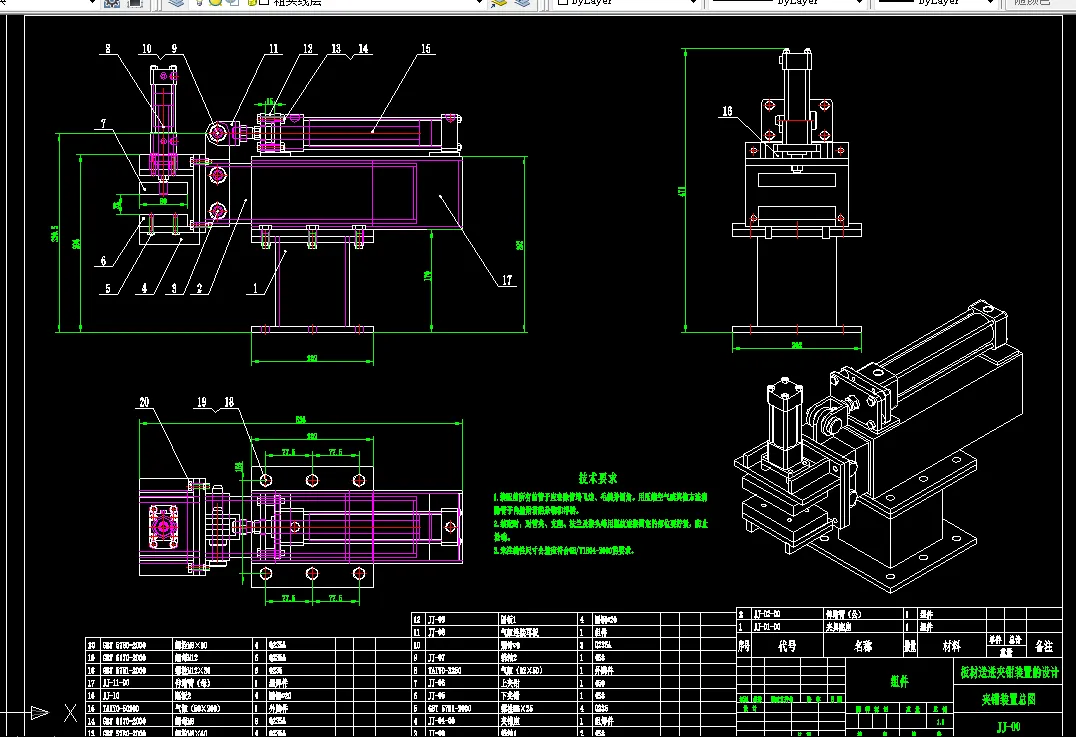Click part balloon number 16

coord(727,111)
